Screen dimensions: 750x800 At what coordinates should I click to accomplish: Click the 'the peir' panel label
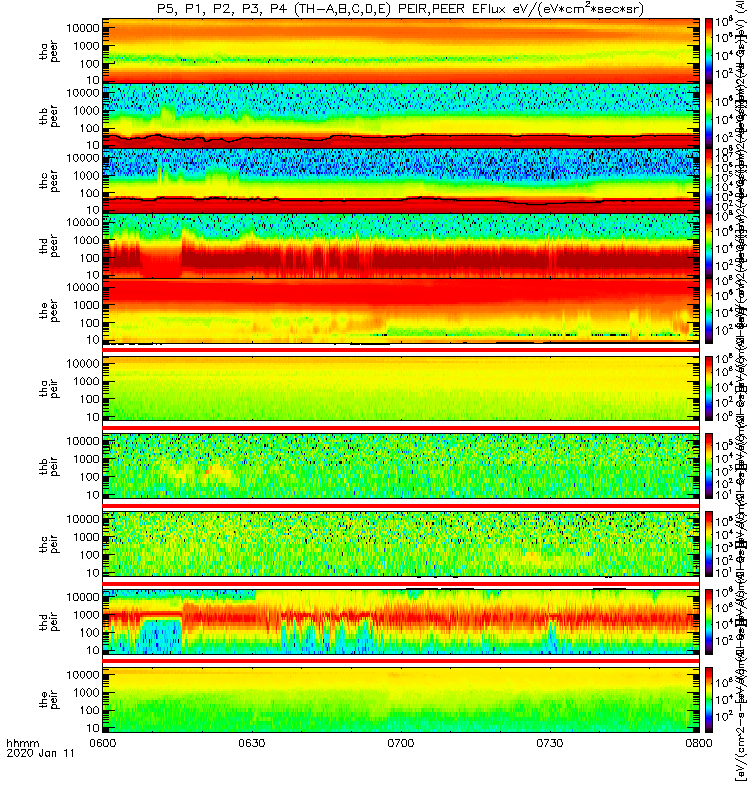coord(49,699)
